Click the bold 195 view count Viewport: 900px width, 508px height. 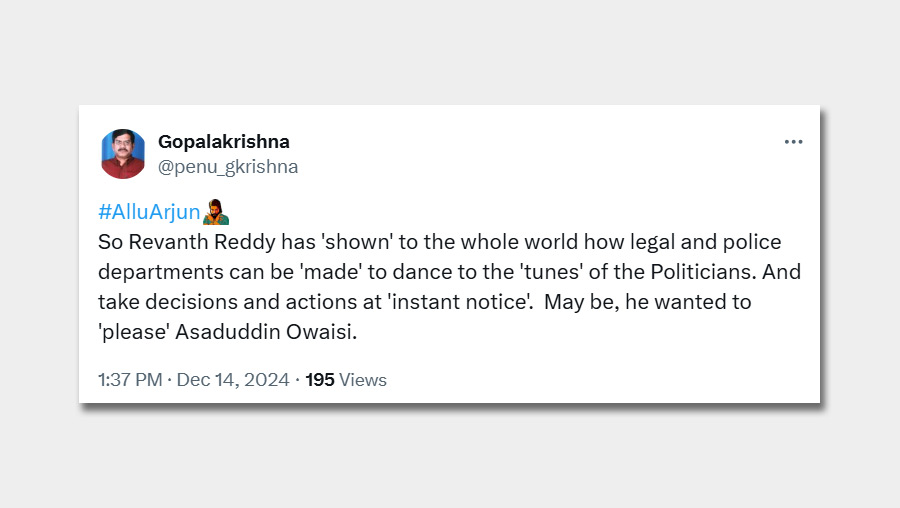click(x=320, y=380)
